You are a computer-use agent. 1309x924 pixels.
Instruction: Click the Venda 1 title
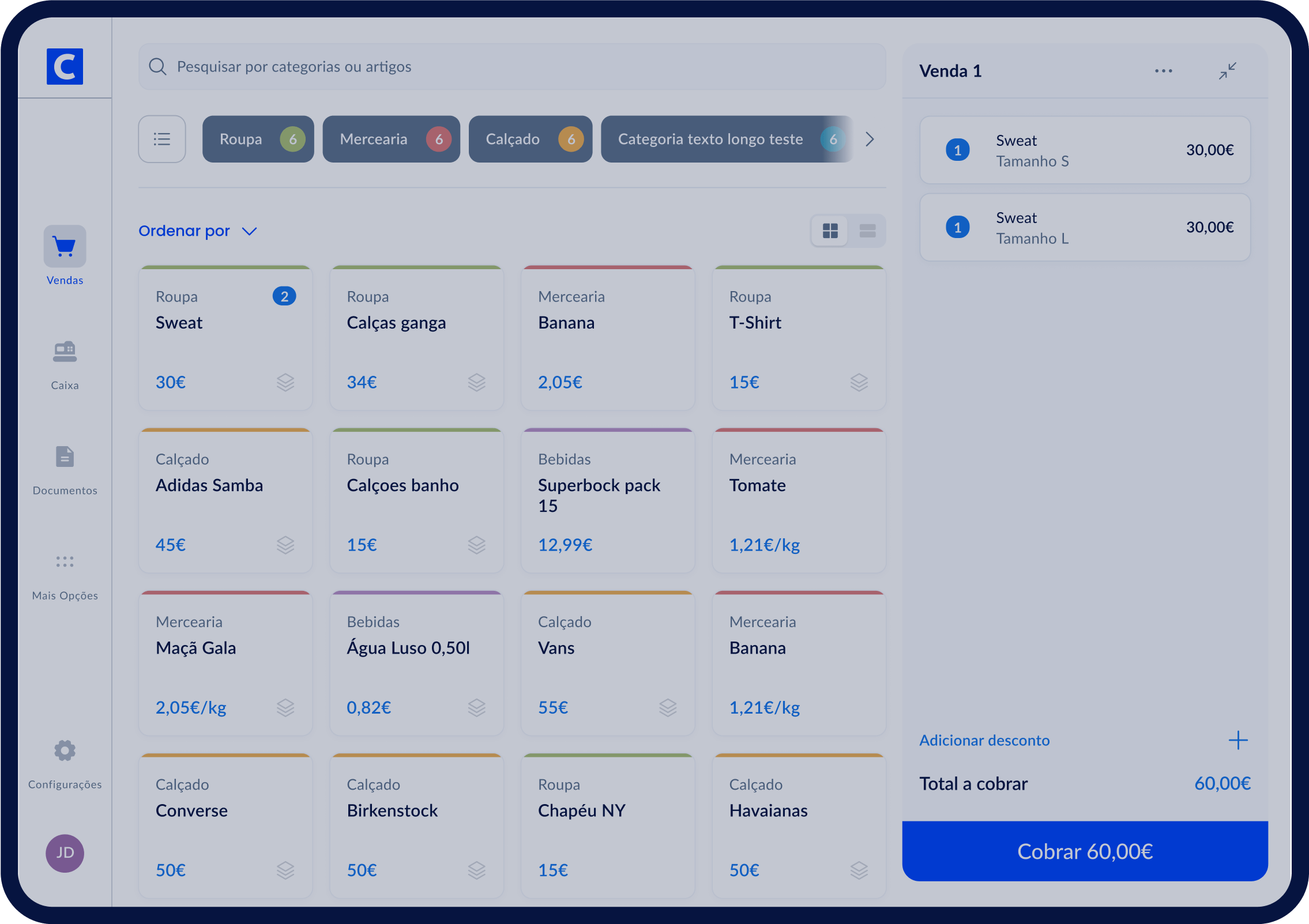coord(950,71)
